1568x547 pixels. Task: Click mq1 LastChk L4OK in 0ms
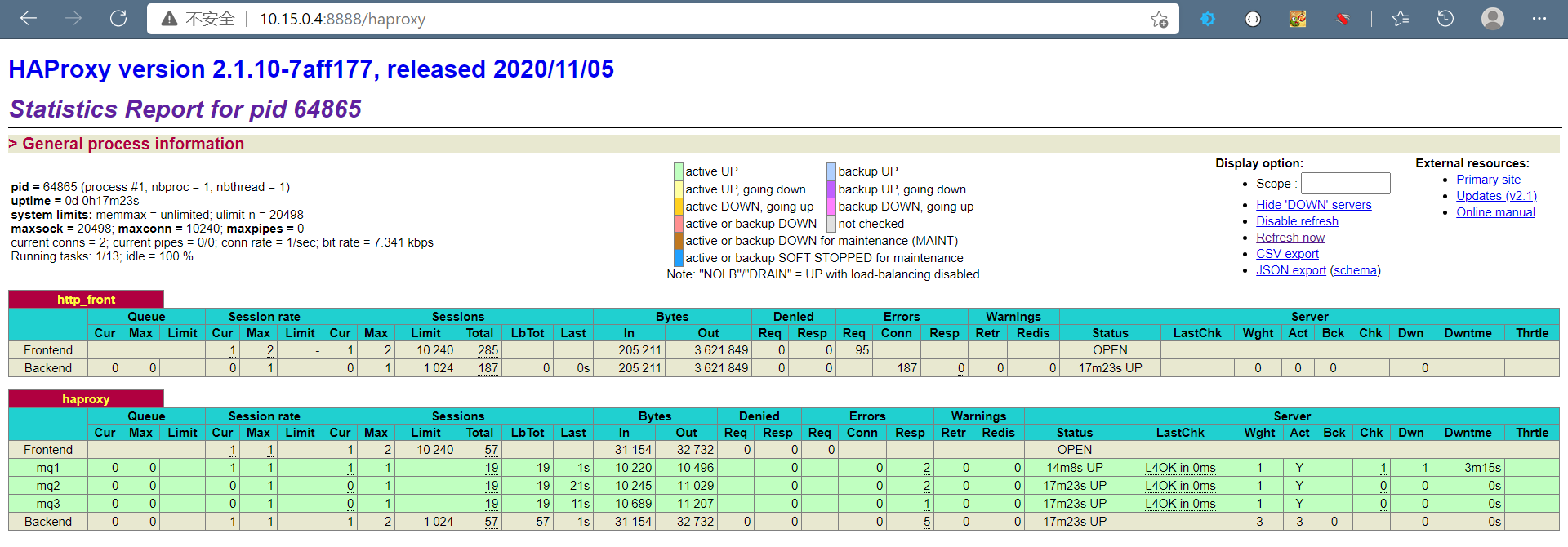pyautogui.click(x=1180, y=468)
